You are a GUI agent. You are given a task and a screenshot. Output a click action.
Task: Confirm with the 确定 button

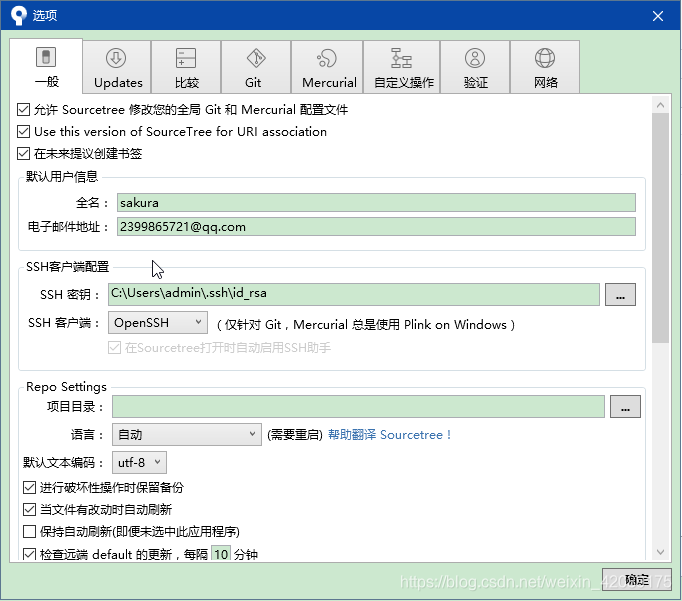(x=637, y=579)
